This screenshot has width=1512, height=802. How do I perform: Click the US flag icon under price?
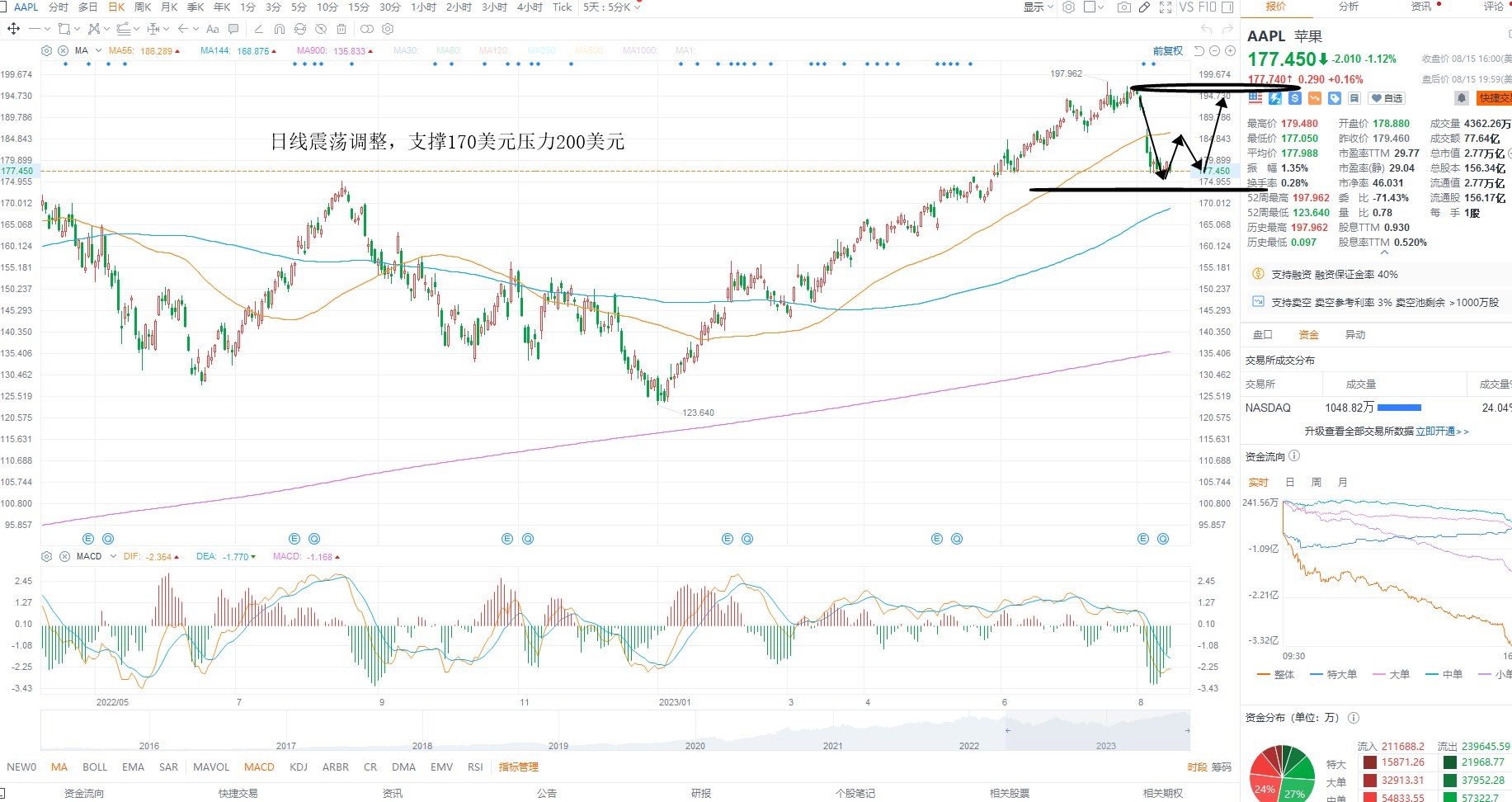[1255, 98]
